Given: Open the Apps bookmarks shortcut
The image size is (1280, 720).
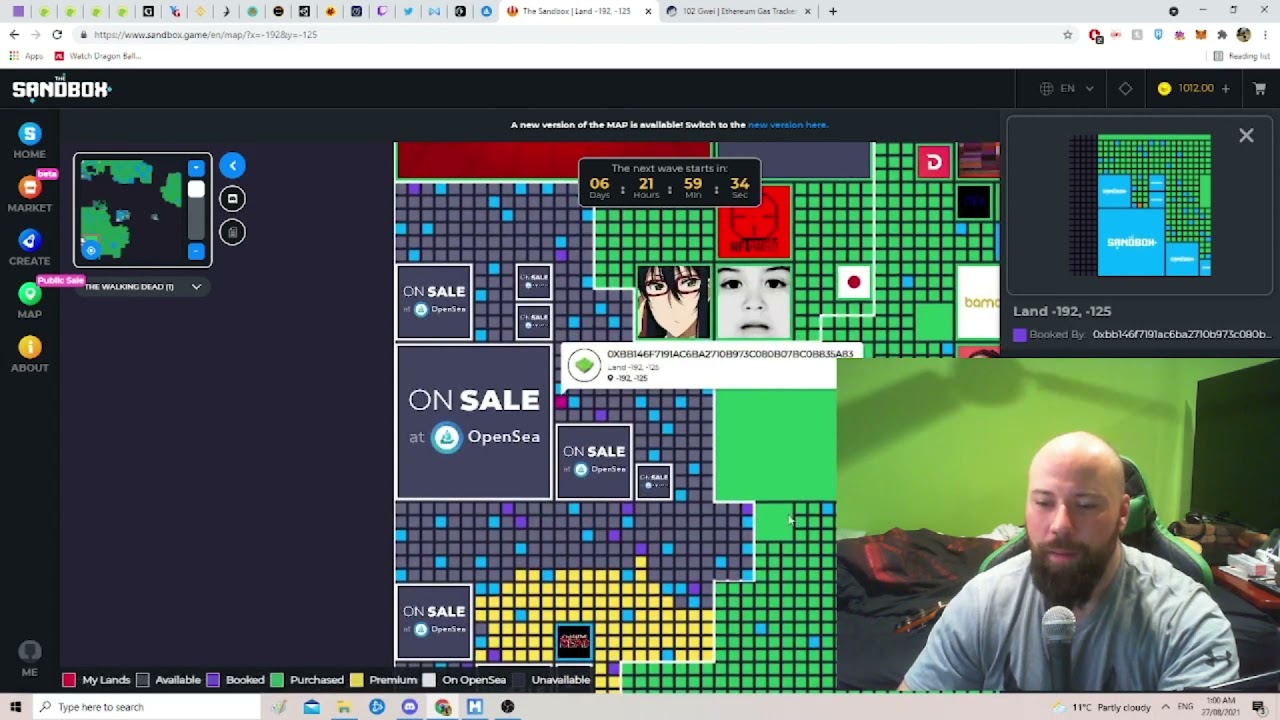Looking at the screenshot, I should tap(27, 56).
